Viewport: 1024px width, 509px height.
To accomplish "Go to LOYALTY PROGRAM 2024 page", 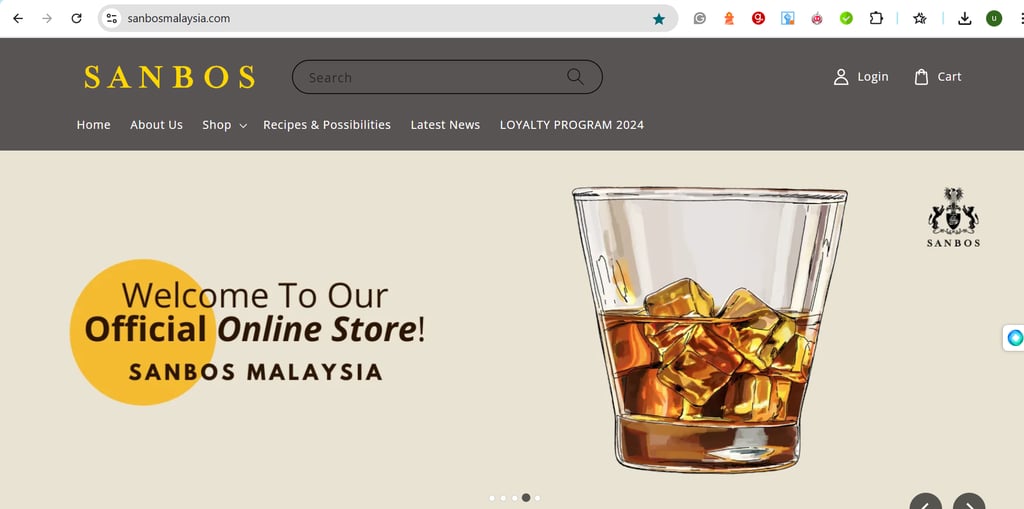I will click(x=571, y=125).
